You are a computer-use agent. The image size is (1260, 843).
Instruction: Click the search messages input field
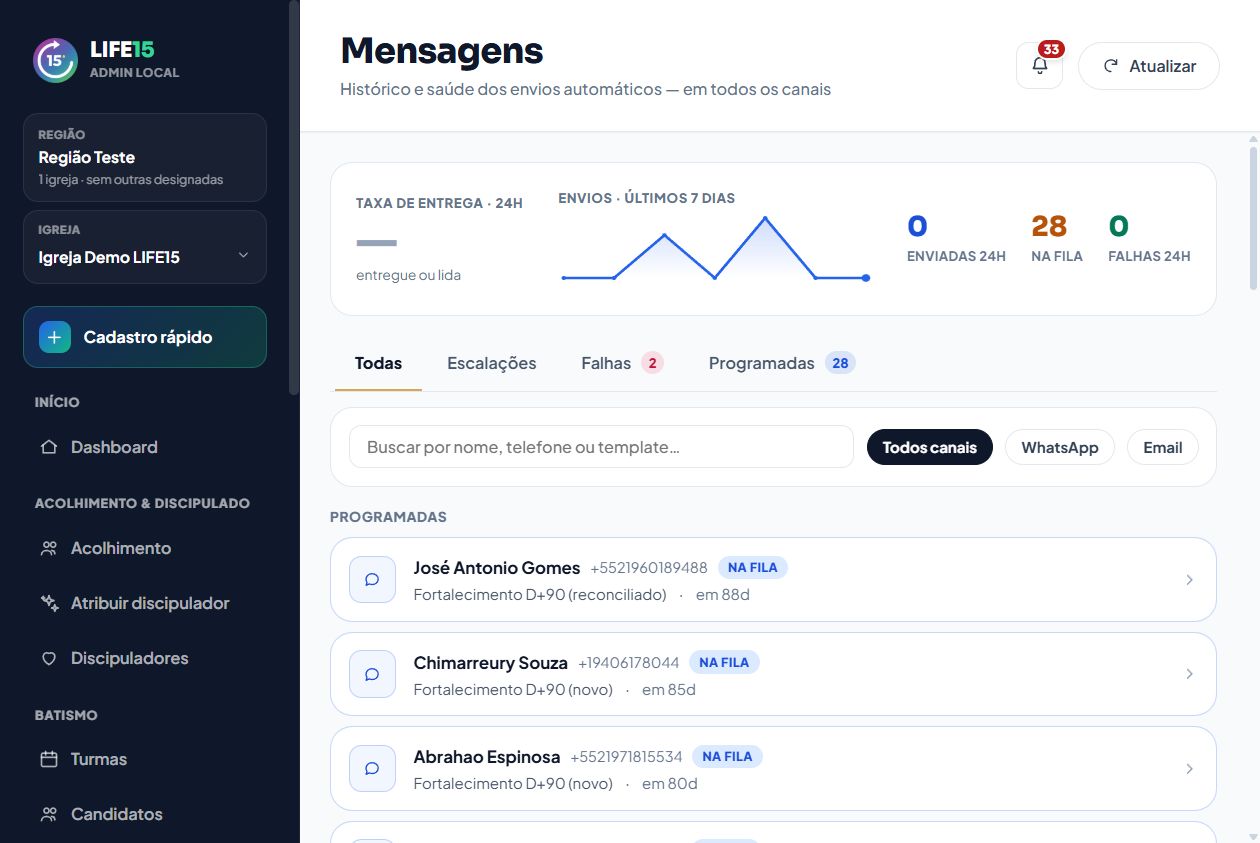click(601, 447)
